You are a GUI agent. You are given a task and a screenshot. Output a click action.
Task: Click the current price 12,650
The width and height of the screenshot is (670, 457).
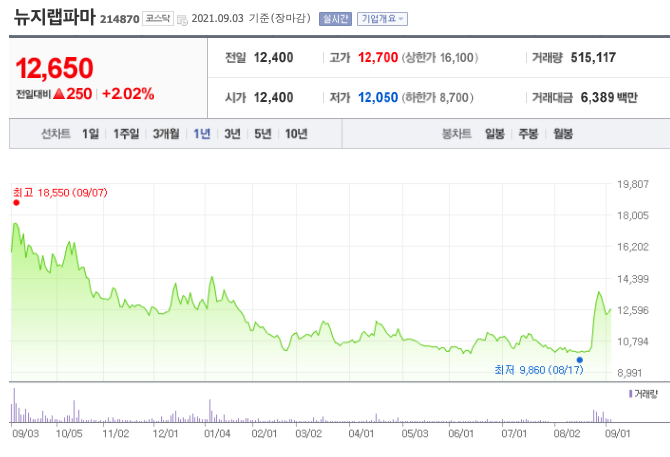[x=54, y=68]
